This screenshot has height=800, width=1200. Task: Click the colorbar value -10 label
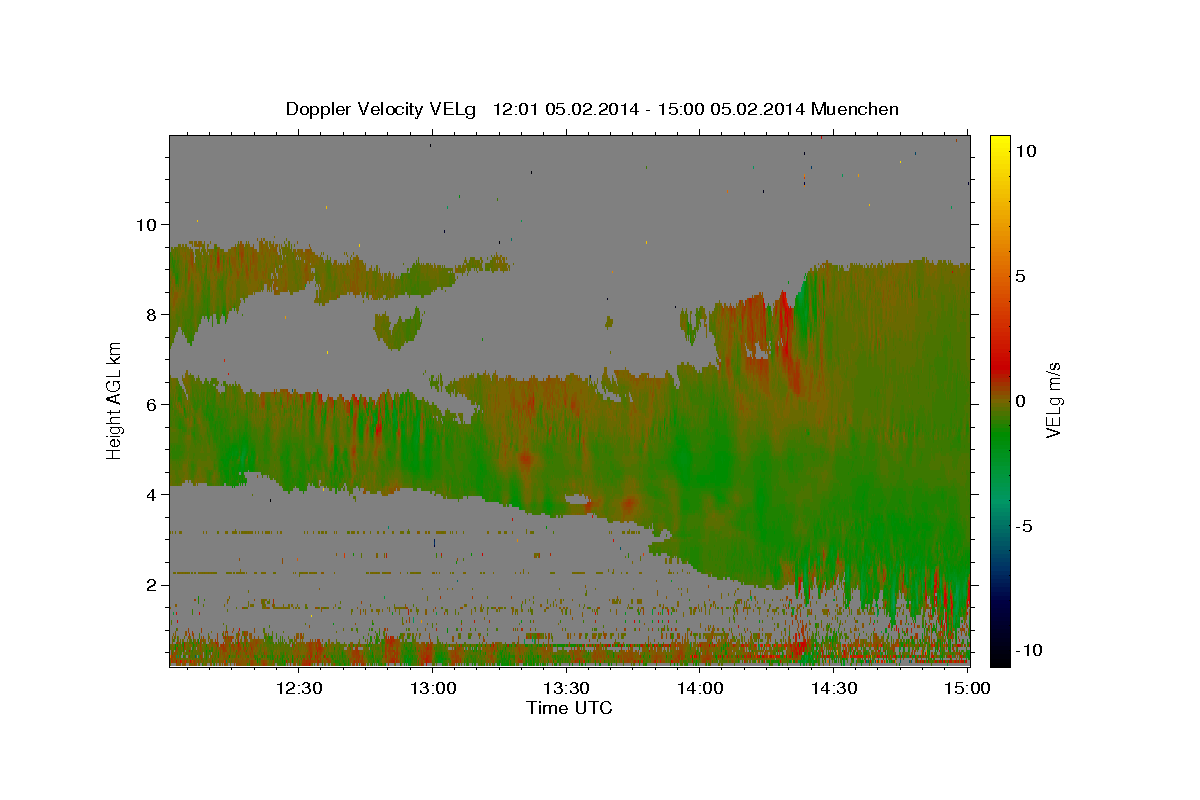[1027, 650]
